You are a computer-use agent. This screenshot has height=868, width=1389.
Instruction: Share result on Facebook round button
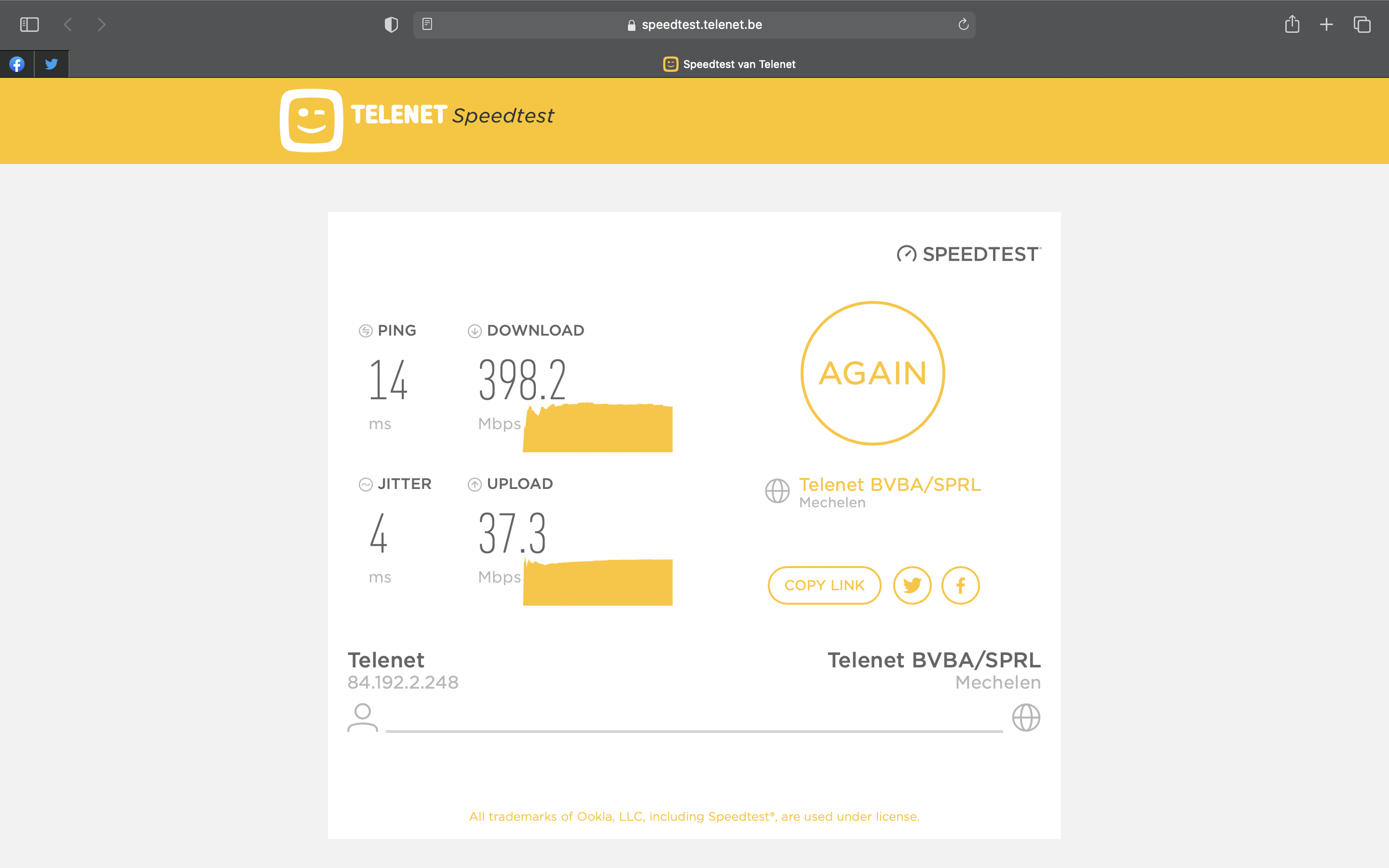tap(960, 585)
